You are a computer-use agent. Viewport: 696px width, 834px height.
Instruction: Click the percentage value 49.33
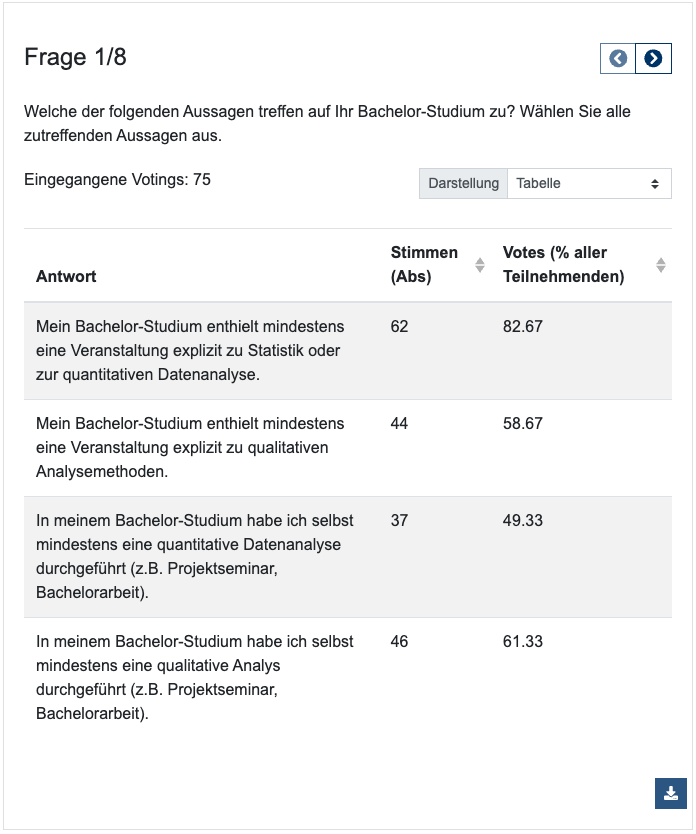pyautogui.click(x=523, y=521)
